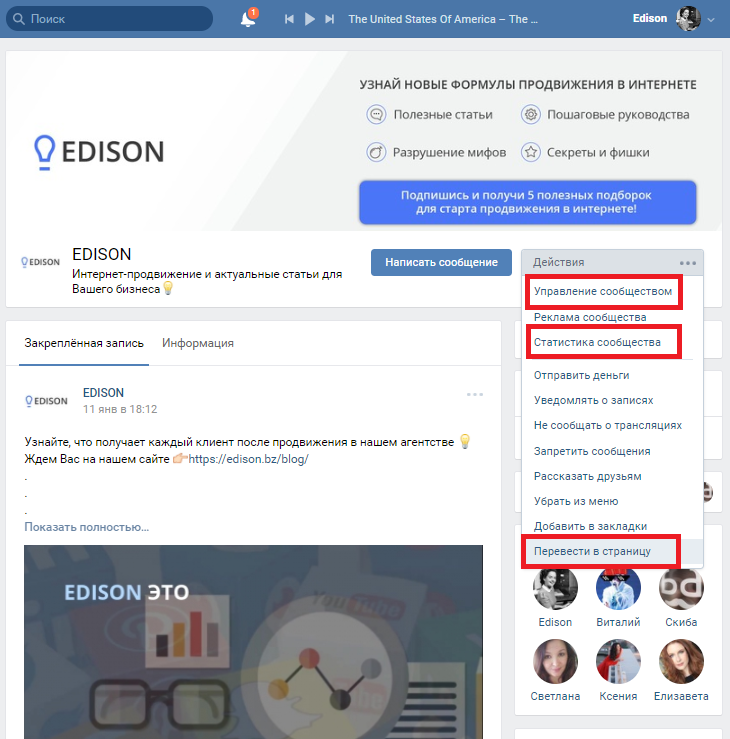Play the current audio track
Screen dimensions: 730x739
(x=309, y=19)
